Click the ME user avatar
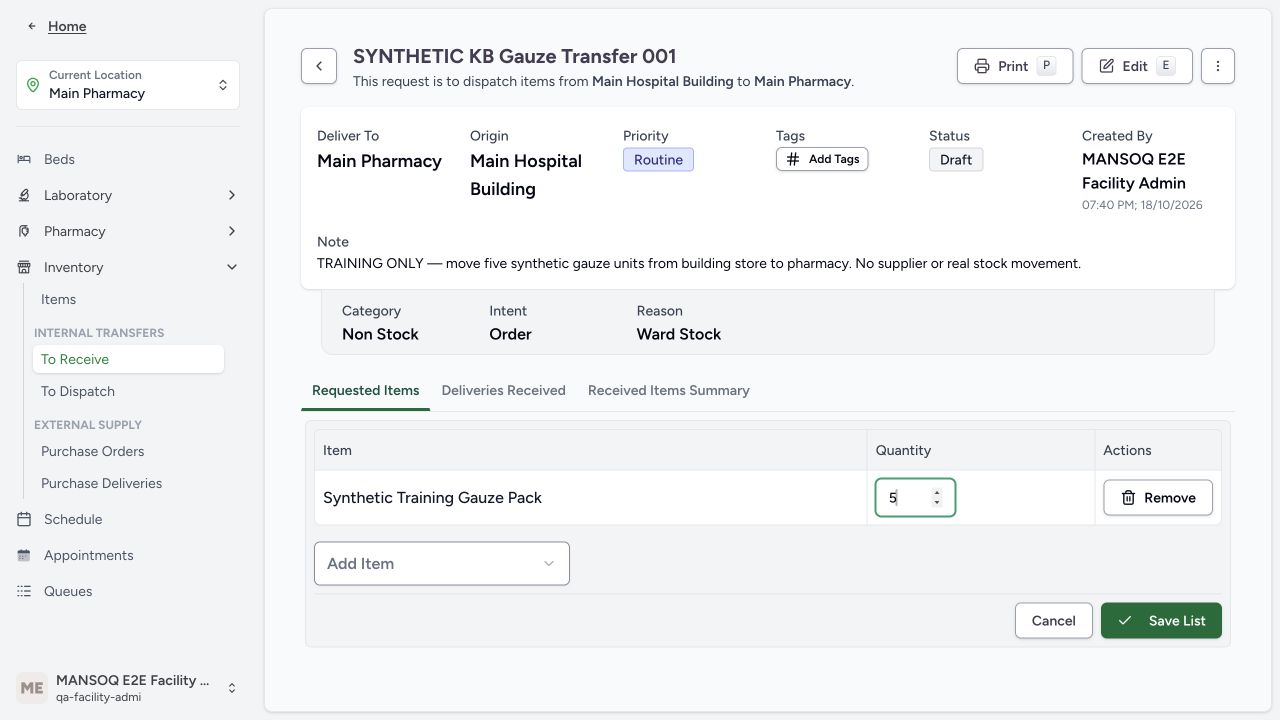 click(32, 688)
